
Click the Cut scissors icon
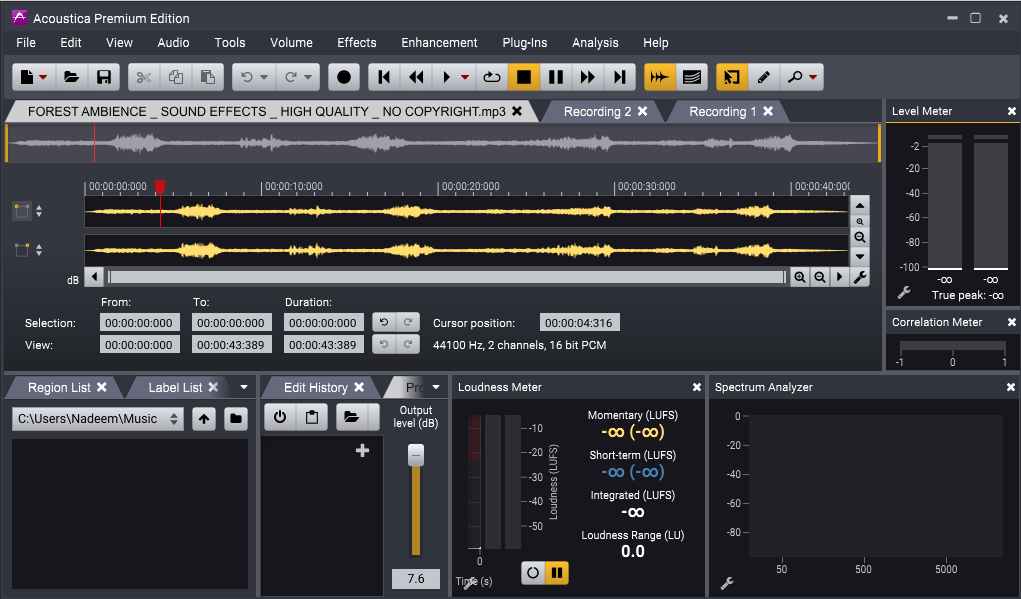(x=144, y=77)
